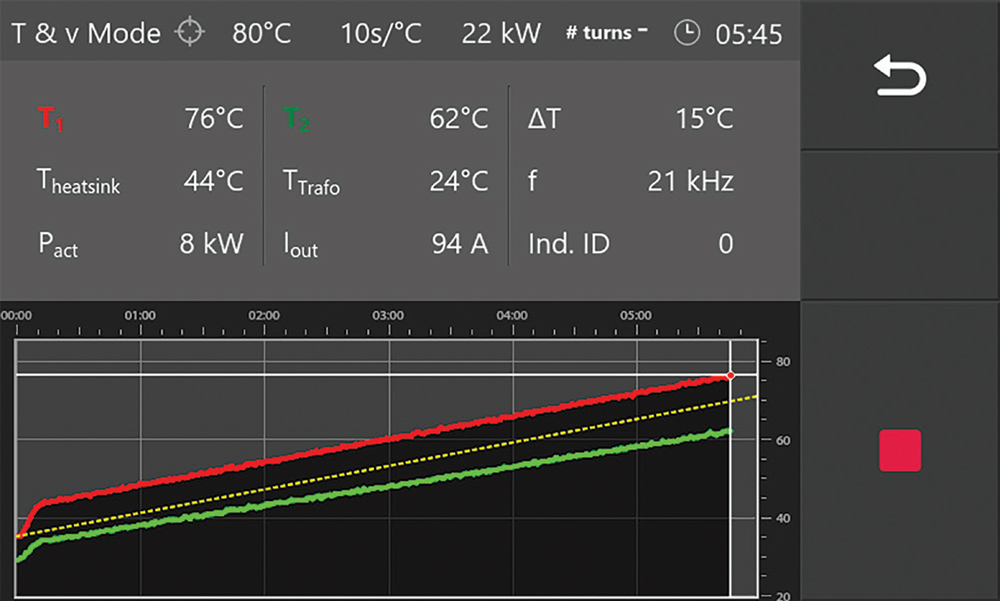
Task: Tap the heatsink temperature 44°C reading
Action: [213, 182]
